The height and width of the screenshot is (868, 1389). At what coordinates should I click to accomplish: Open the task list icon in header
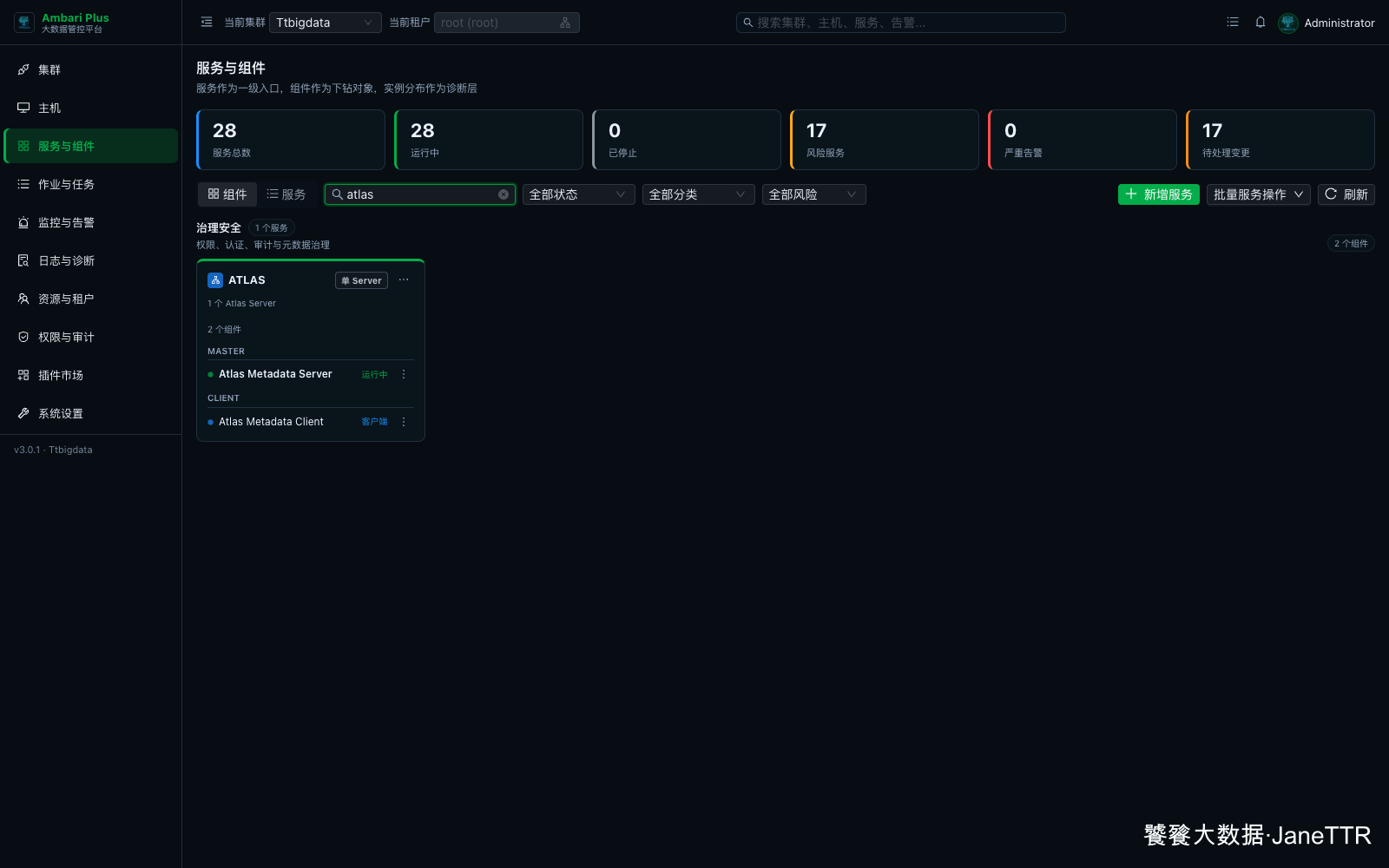[x=1233, y=23]
